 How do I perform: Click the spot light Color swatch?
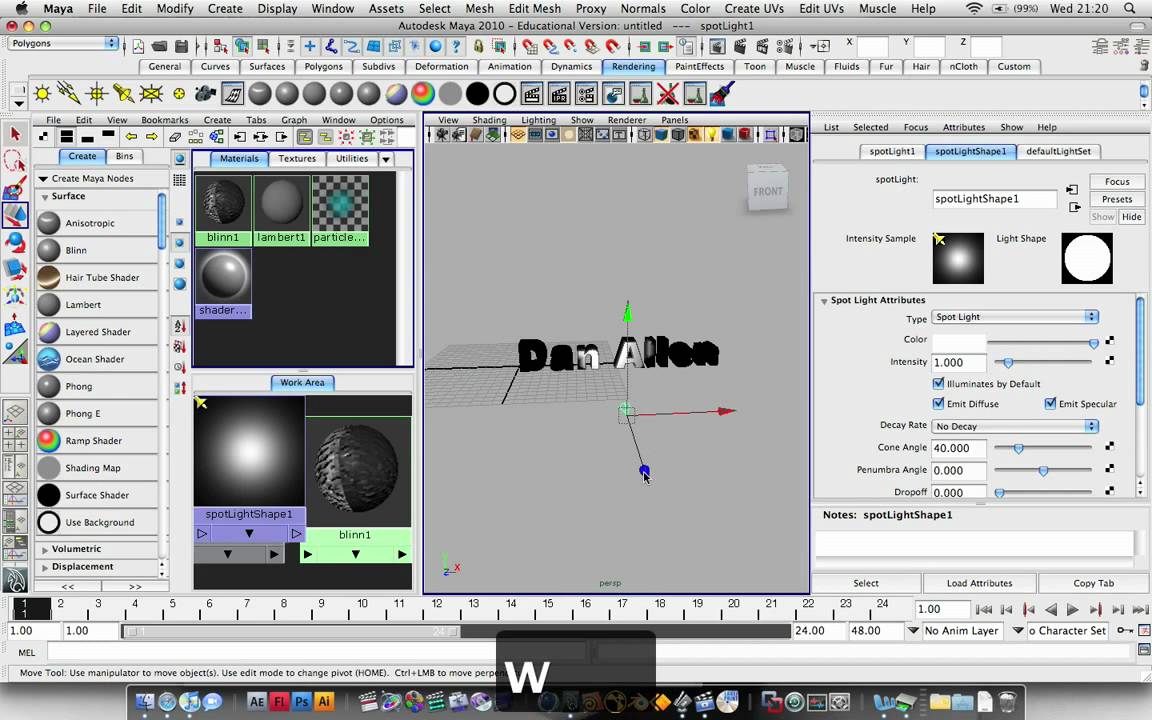click(959, 342)
